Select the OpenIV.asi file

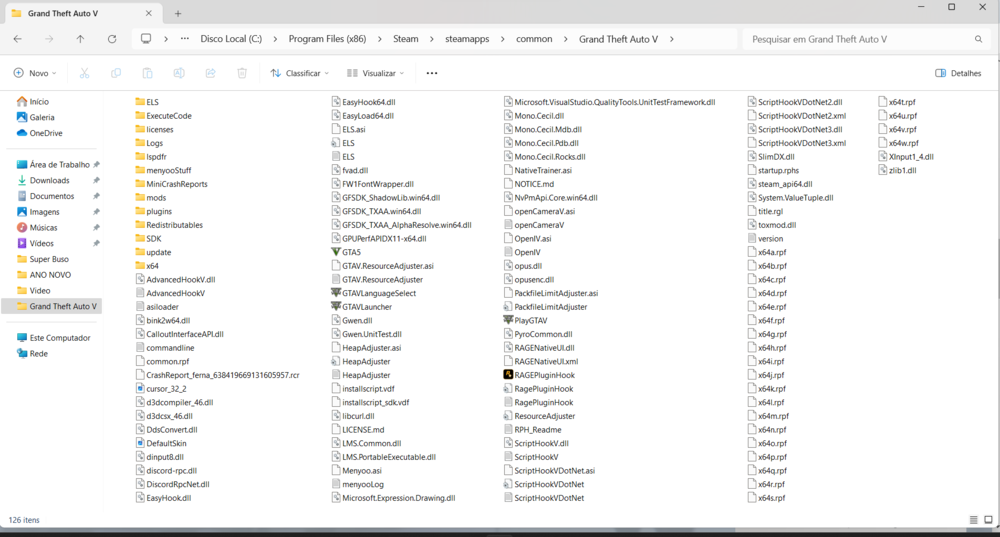click(x=527, y=239)
